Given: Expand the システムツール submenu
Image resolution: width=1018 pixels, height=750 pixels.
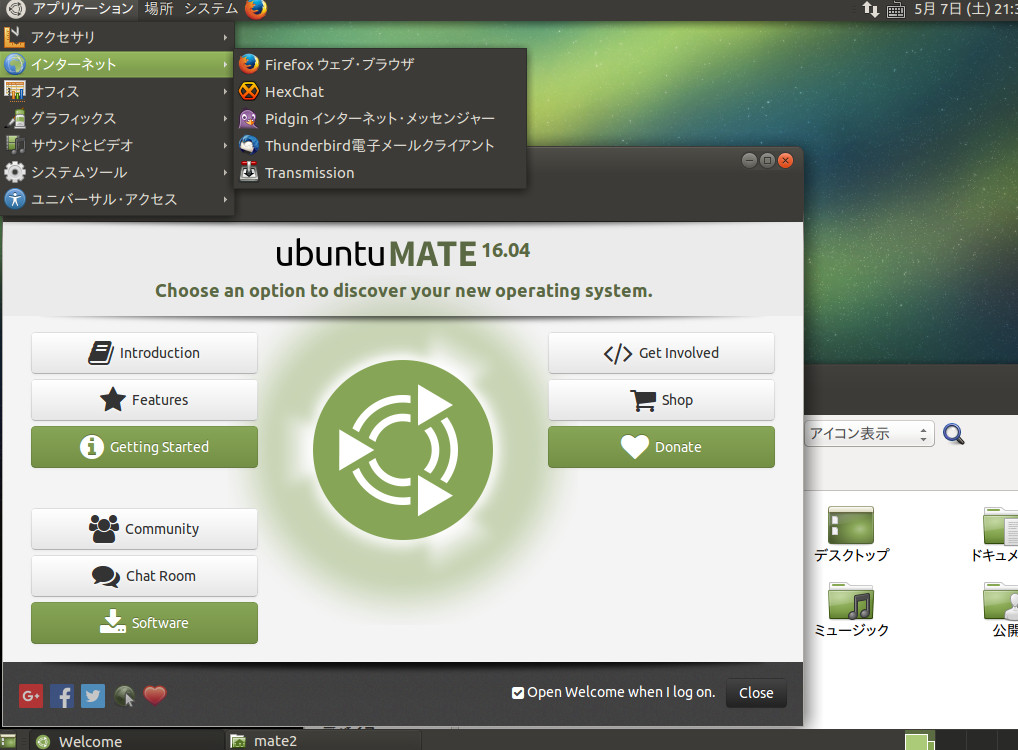Looking at the screenshot, I should pyautogui.click(x=118, y=173).
